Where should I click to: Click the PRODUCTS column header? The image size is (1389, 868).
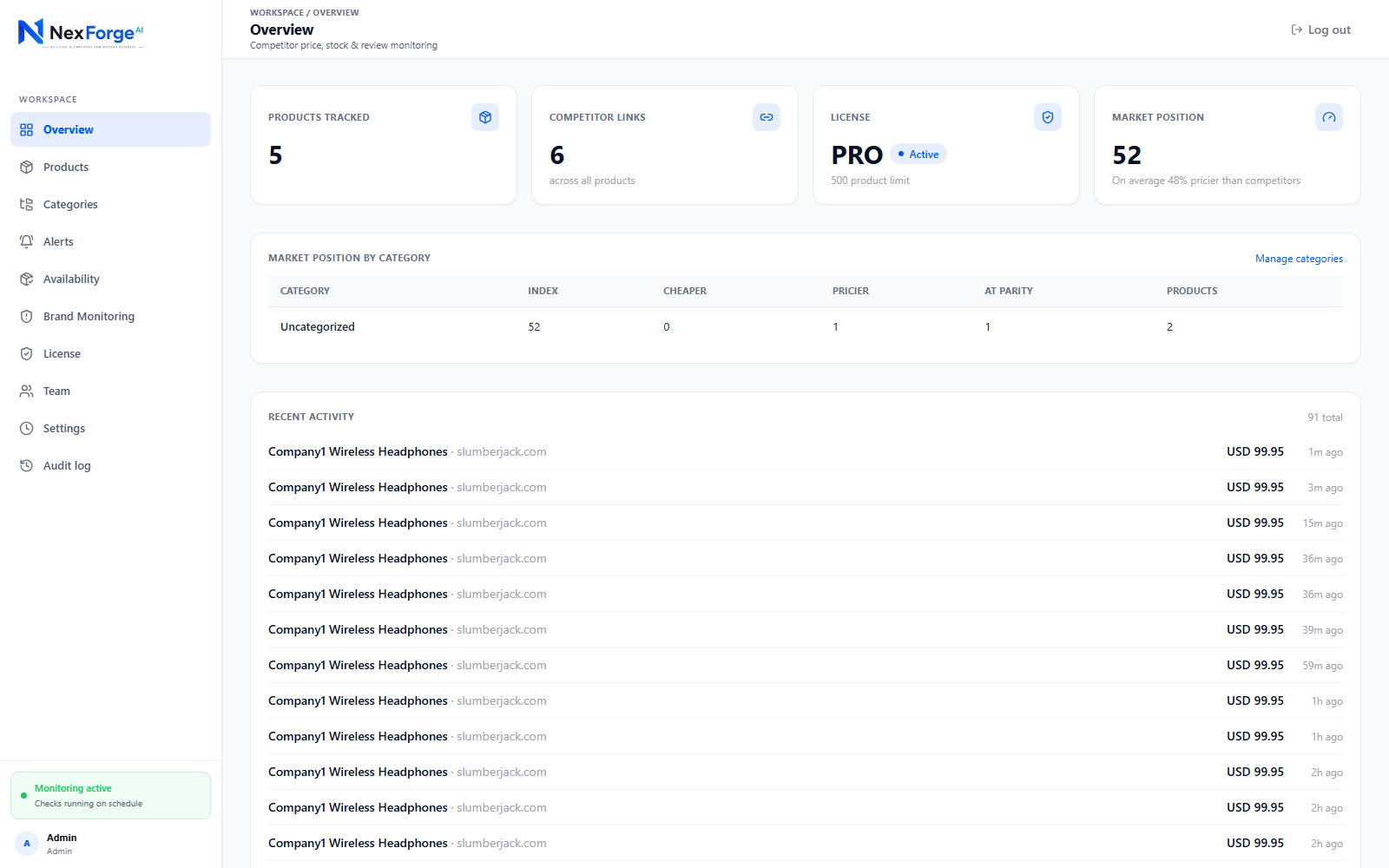coord(1192,291)
